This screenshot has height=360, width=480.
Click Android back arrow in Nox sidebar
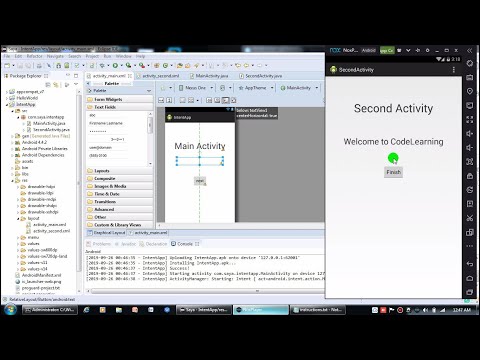point(470,264)
